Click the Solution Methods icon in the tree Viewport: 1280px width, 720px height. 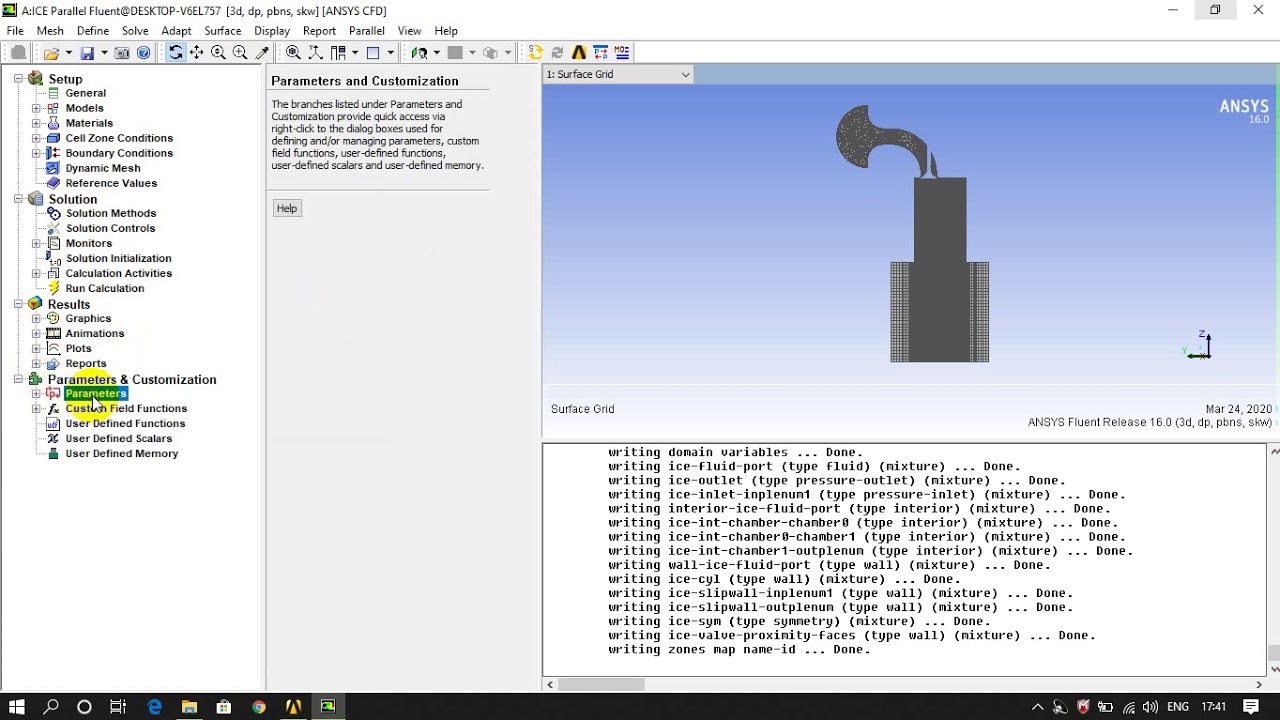pos(53,213)
